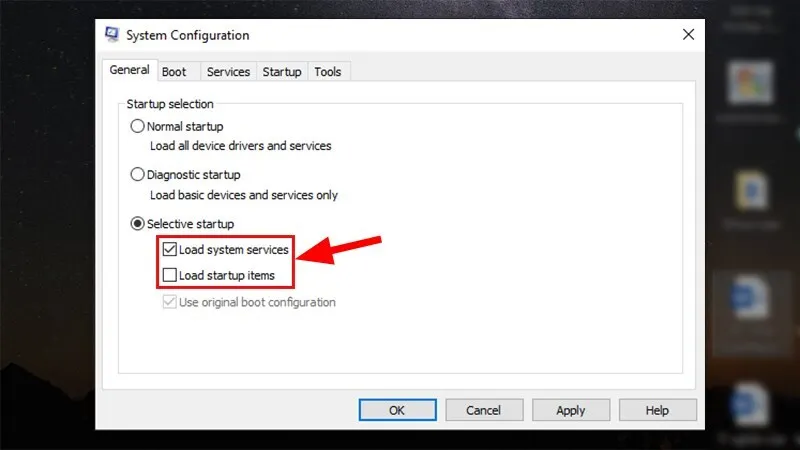This screenshot has height=450, width=800.
Task: Check the Load startup items checkbox
Action: tap(169, 275)
